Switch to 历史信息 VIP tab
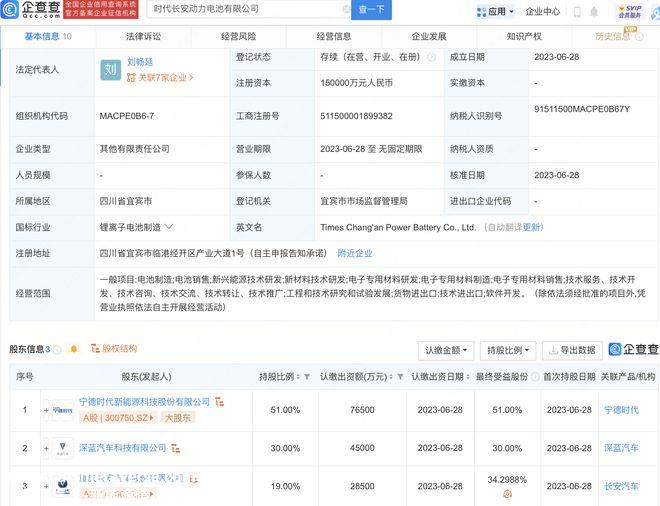The image size is (660, 506). click(x=613, y=37)
